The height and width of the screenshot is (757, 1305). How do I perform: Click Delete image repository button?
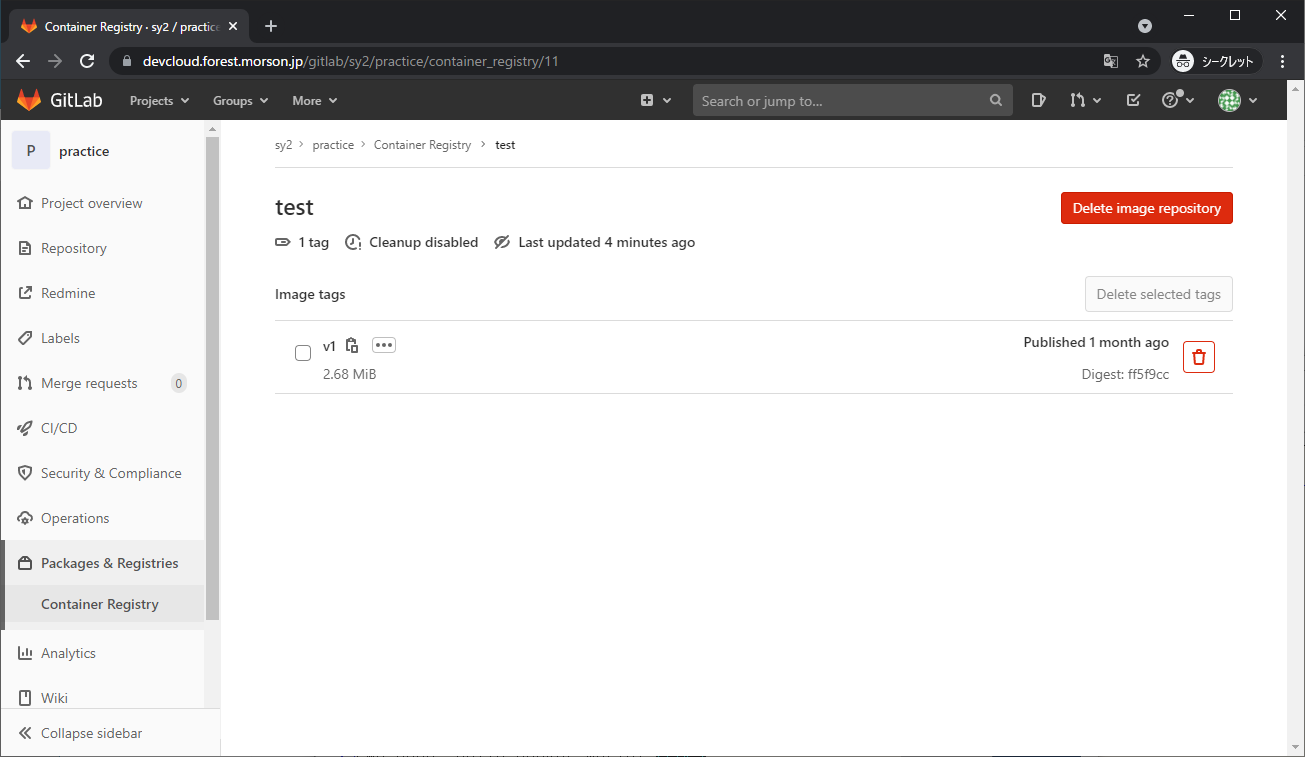click(1146, 208)
